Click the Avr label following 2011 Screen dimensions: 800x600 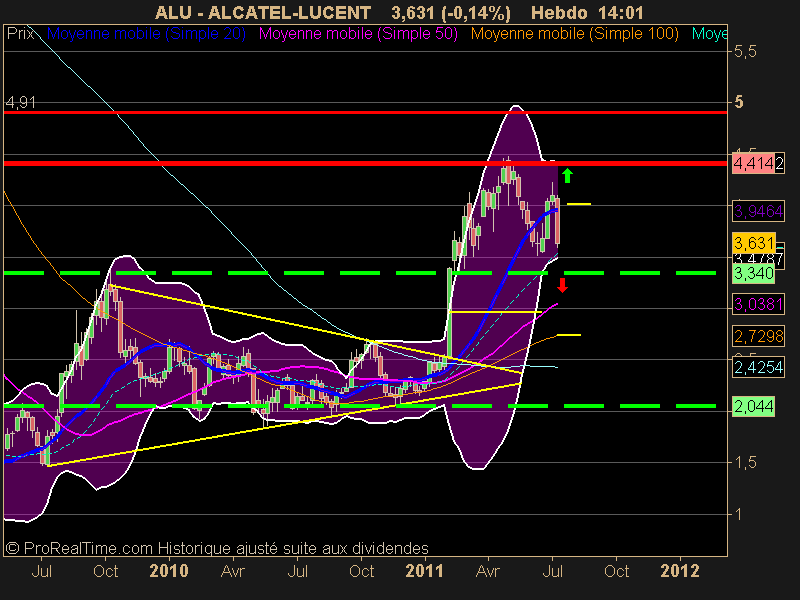[488, 571]
